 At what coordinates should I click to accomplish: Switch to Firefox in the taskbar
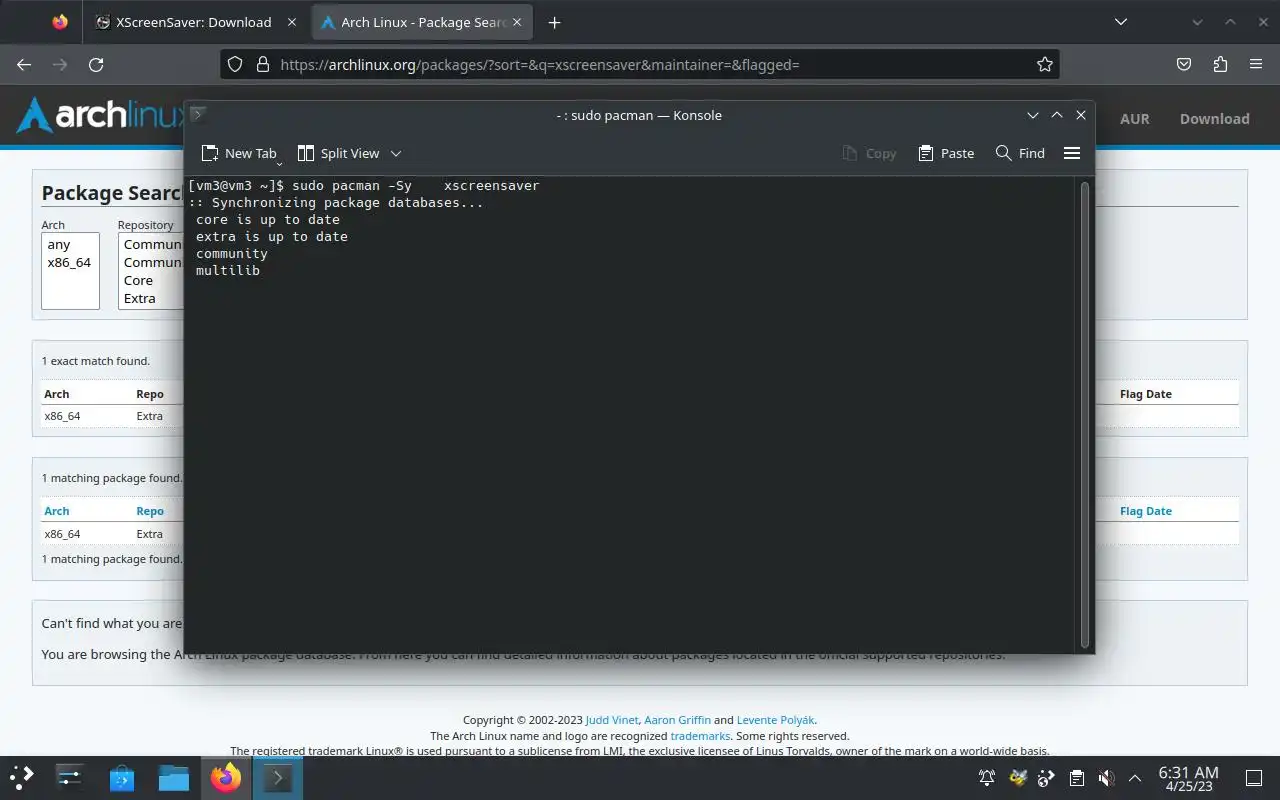click(226, 777)
